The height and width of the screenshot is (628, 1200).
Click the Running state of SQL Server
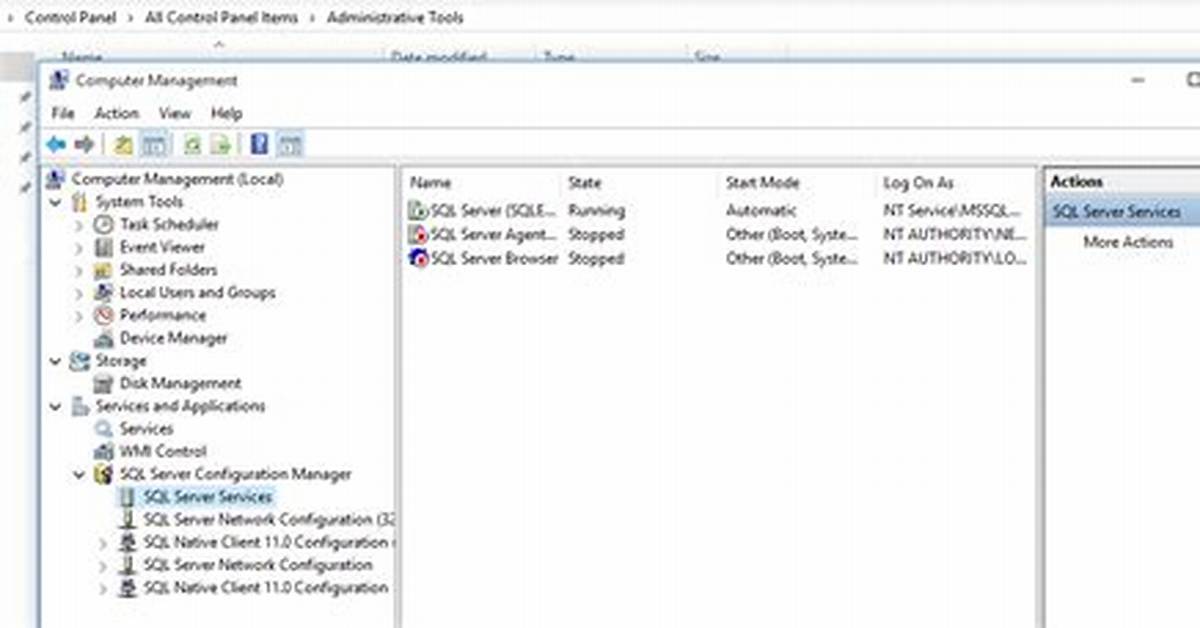[x=596, y=211]
